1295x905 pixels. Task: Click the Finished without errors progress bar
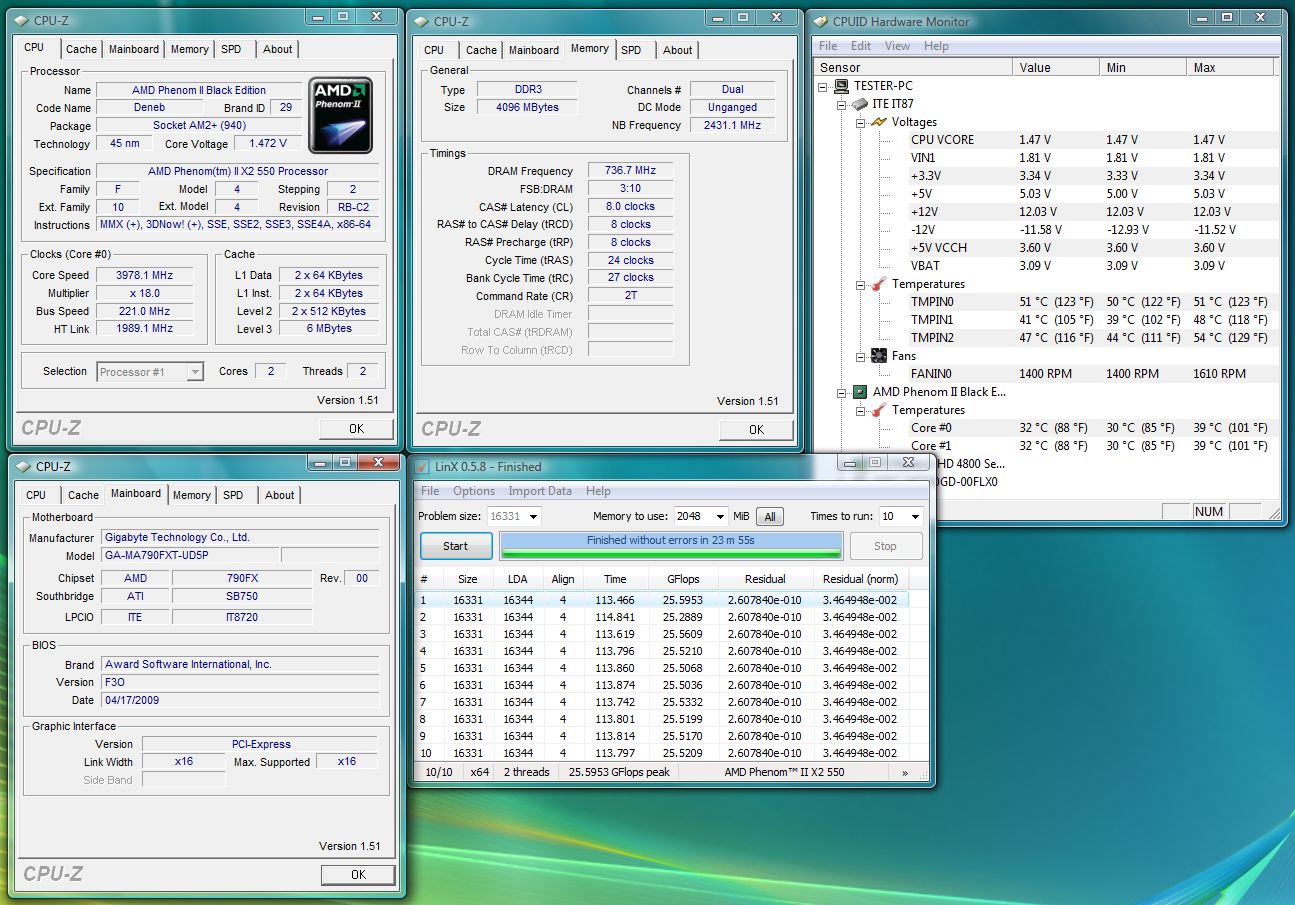(x=671, y=545)
